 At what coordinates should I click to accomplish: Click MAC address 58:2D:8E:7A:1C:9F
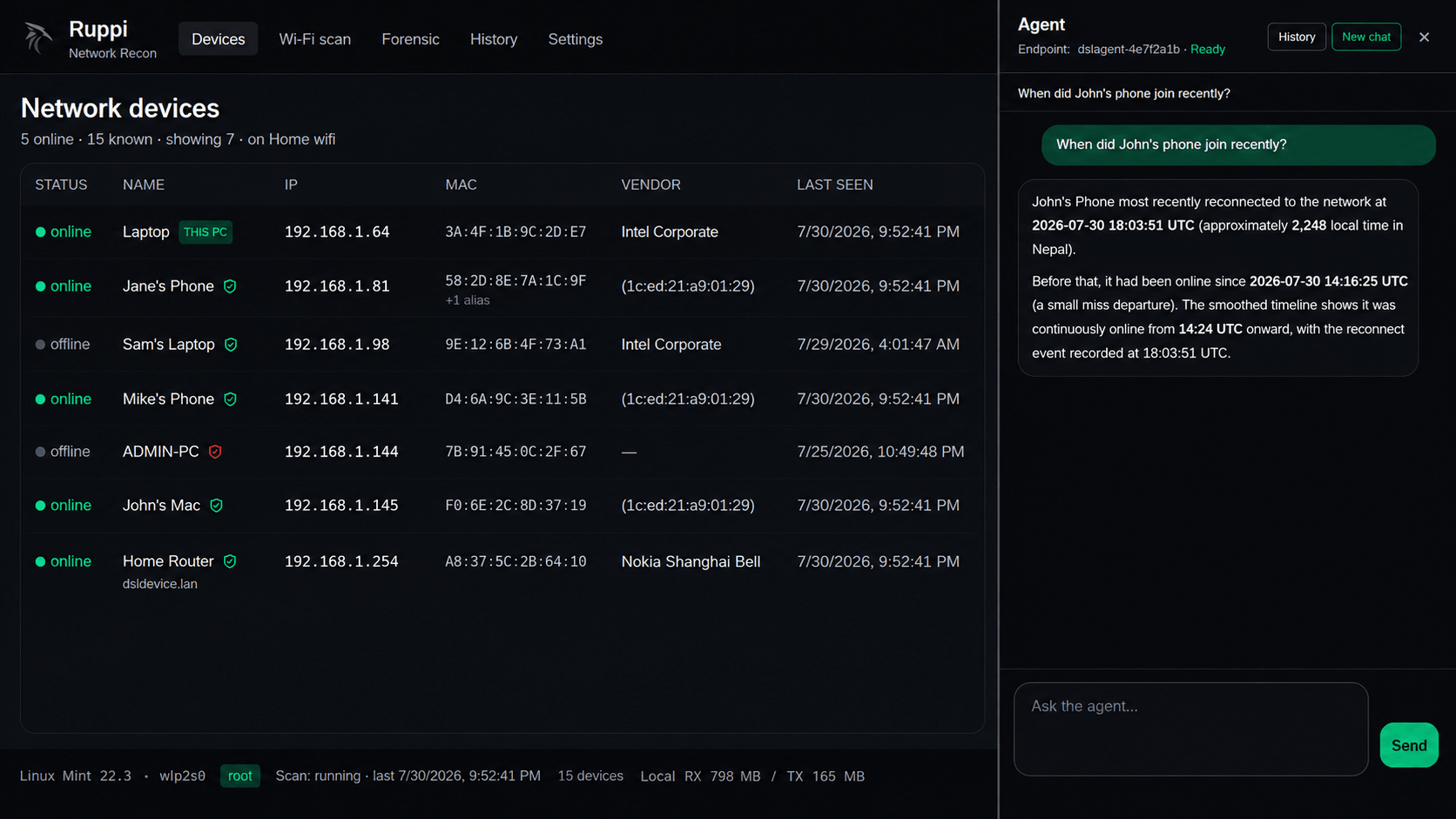[516, 281]
